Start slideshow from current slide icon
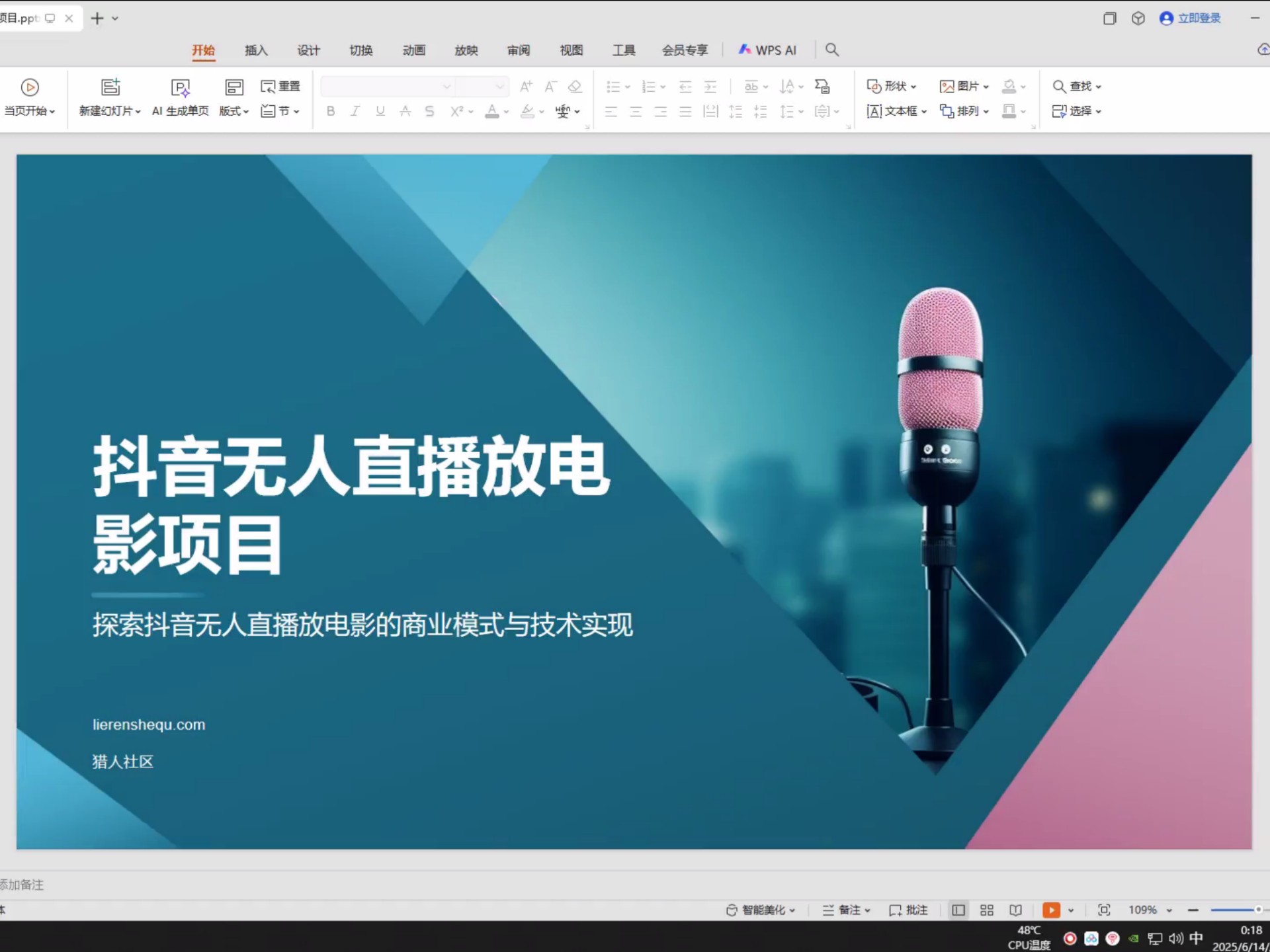The image size is (1270, 952). click(30, 87)
